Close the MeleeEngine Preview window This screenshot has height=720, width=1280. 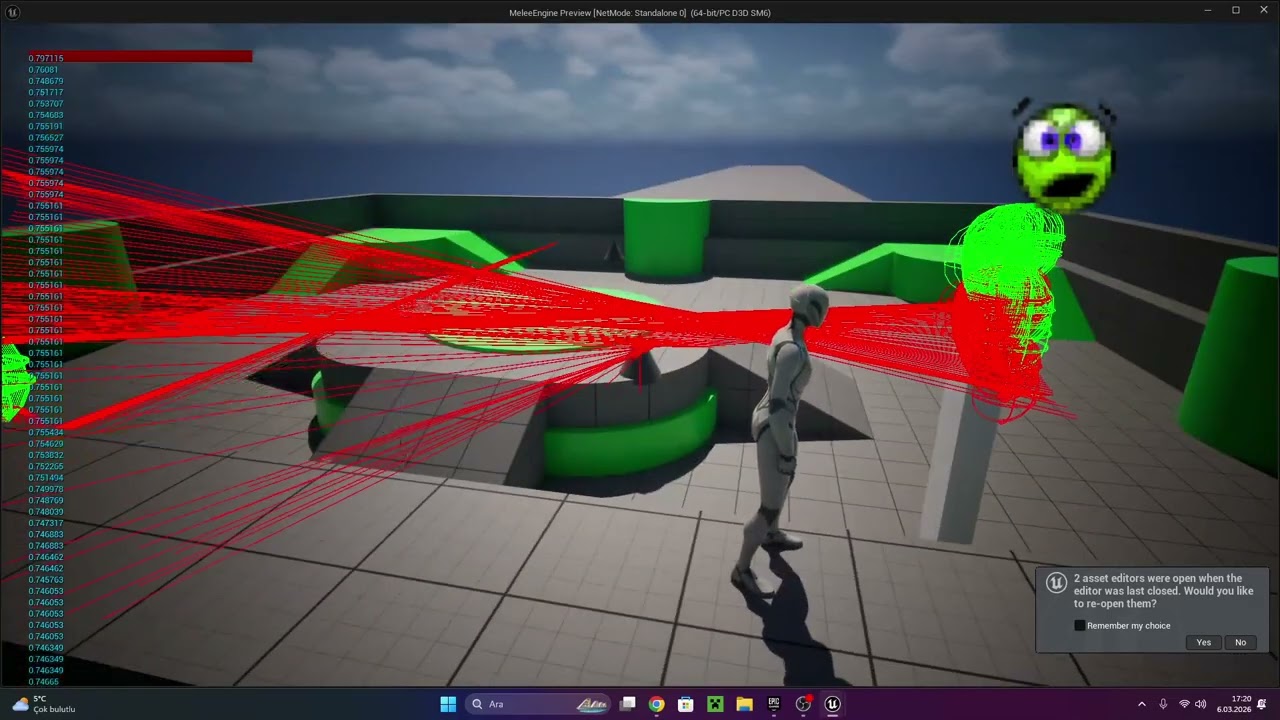(x=1264, y=10)
